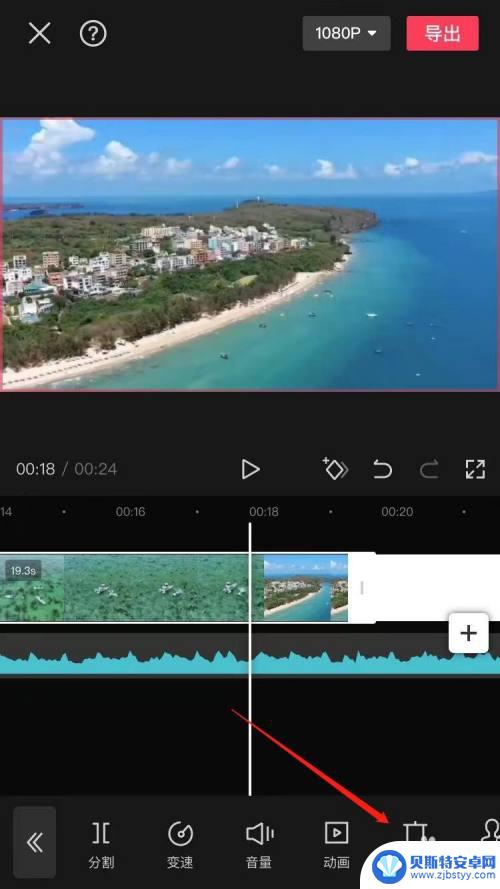Click the 00:16 timeline ruler mark
The width and height of the screenshot is (500, 889).
130,512
